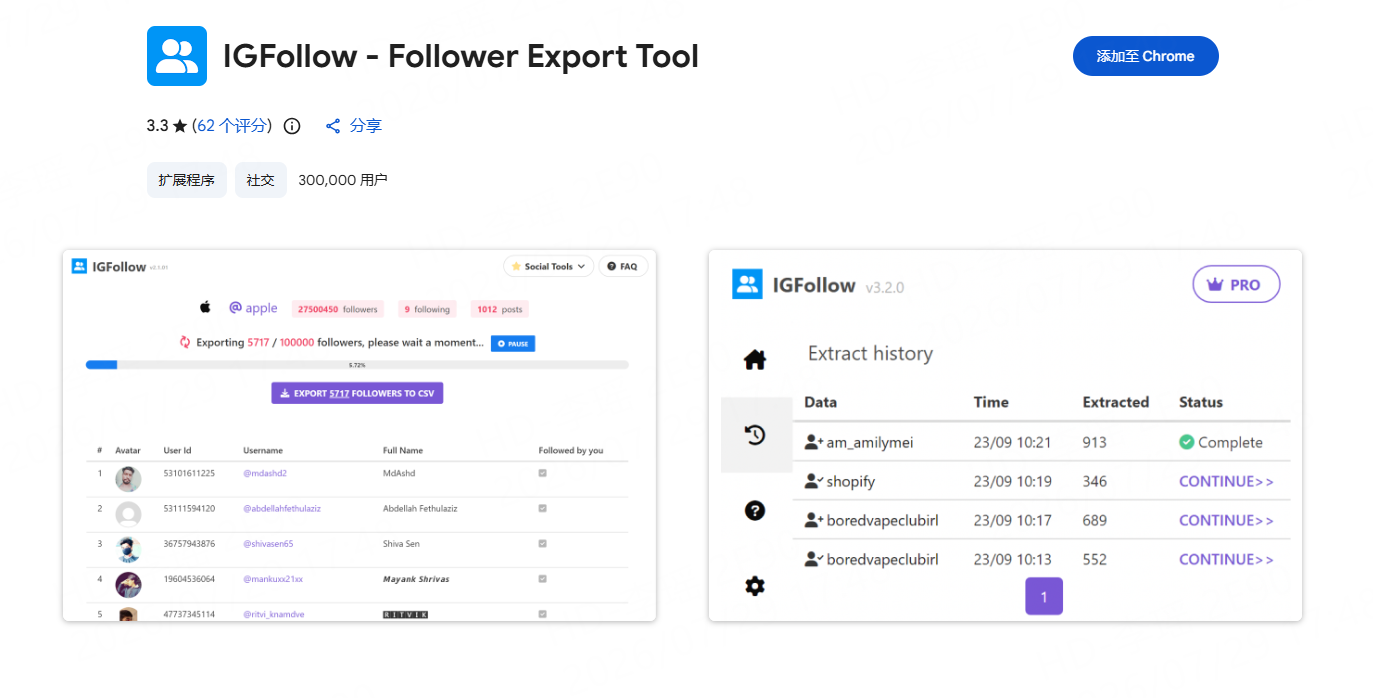The height and width of the screenshot is (698, 1373).
Task: Click the @apple username link
Action: [x=254, y=308]
